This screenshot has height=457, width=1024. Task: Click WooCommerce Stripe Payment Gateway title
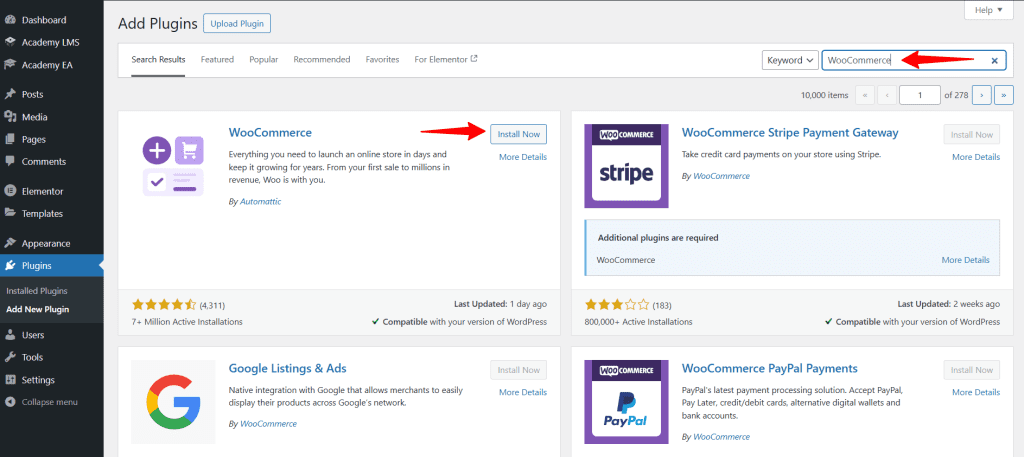coord(790,133)
